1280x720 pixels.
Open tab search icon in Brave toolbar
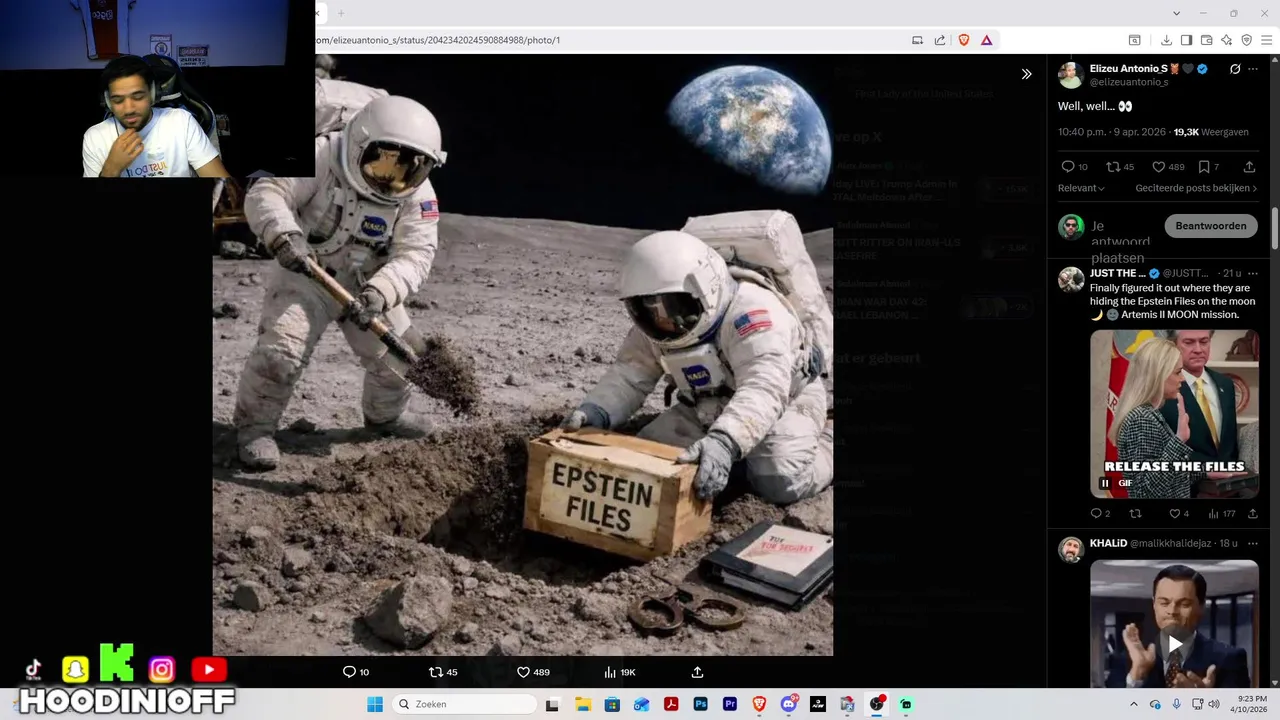click(x=1135, y=40)
